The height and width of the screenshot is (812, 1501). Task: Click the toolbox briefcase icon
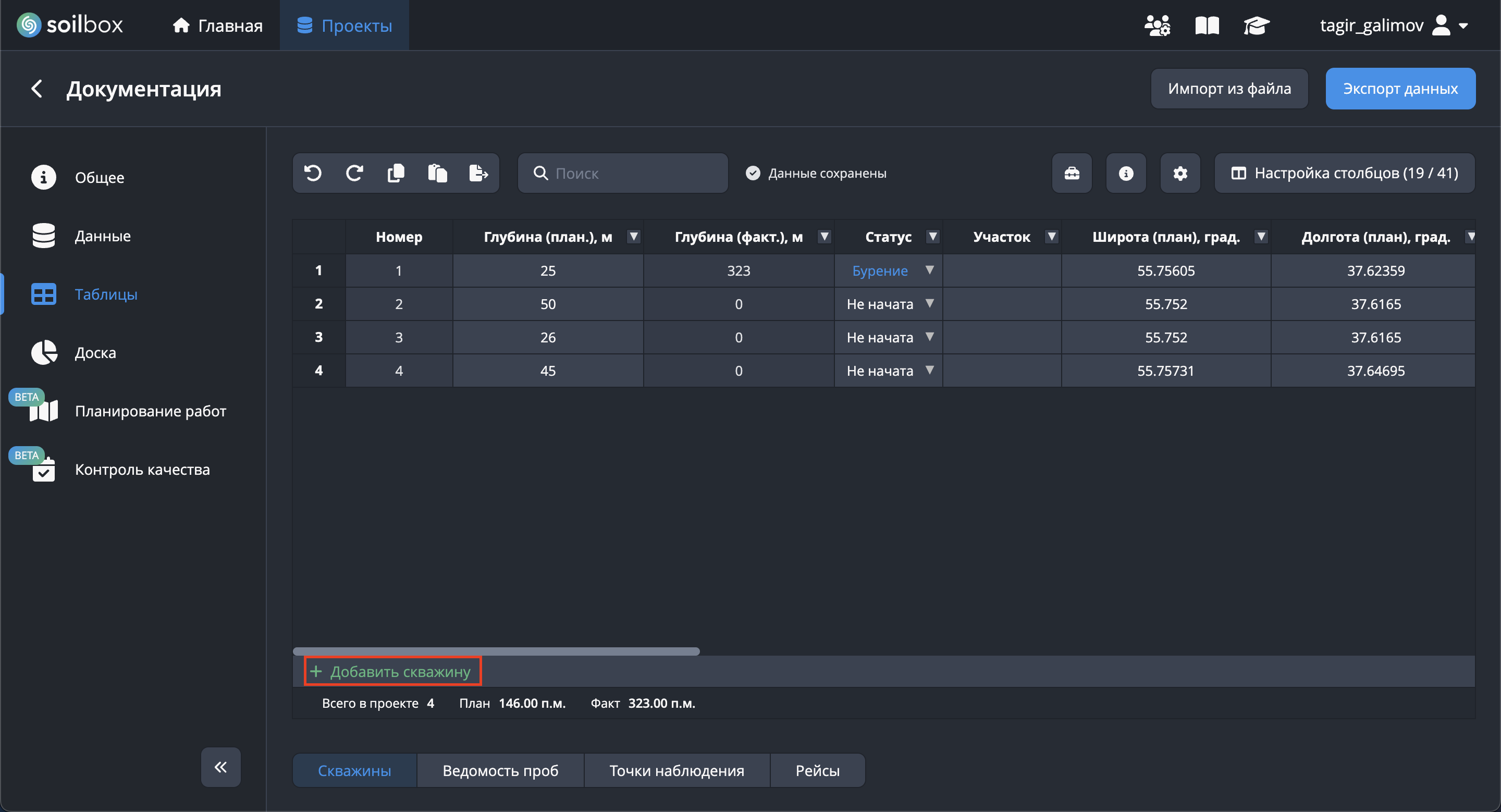[1072, 173]
